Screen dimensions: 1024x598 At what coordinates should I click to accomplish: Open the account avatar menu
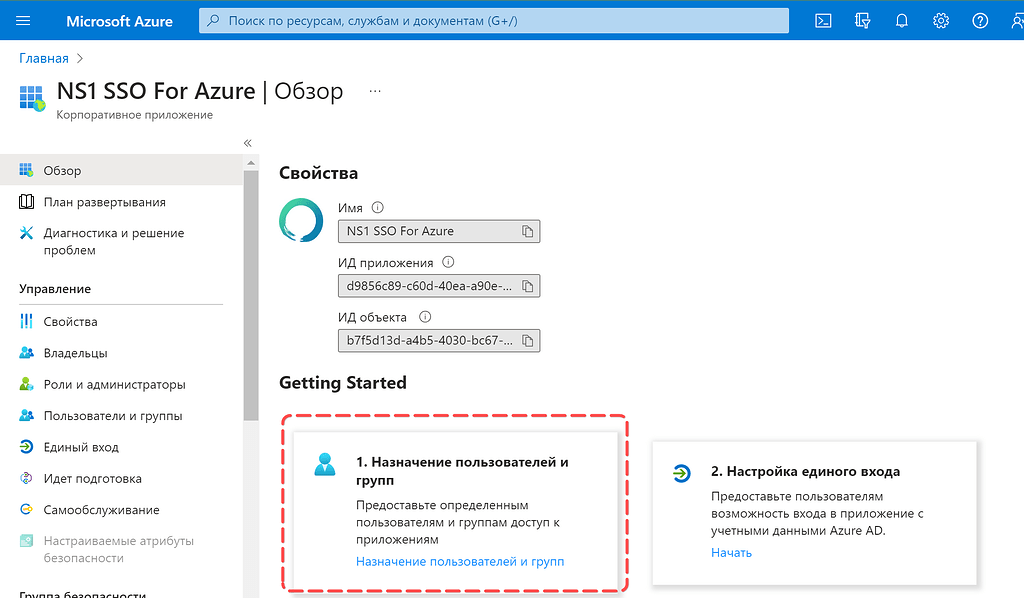click(x=1017, y=20)
